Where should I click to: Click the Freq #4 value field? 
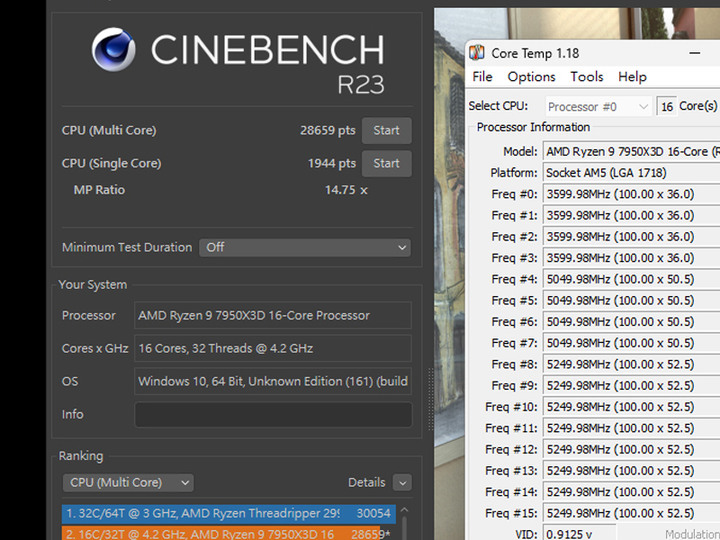(632, 279)
